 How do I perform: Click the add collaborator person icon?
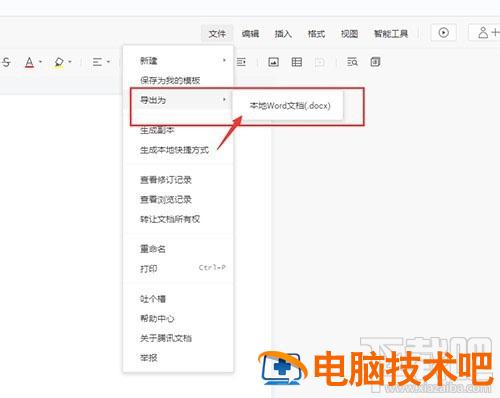(483, 33)
